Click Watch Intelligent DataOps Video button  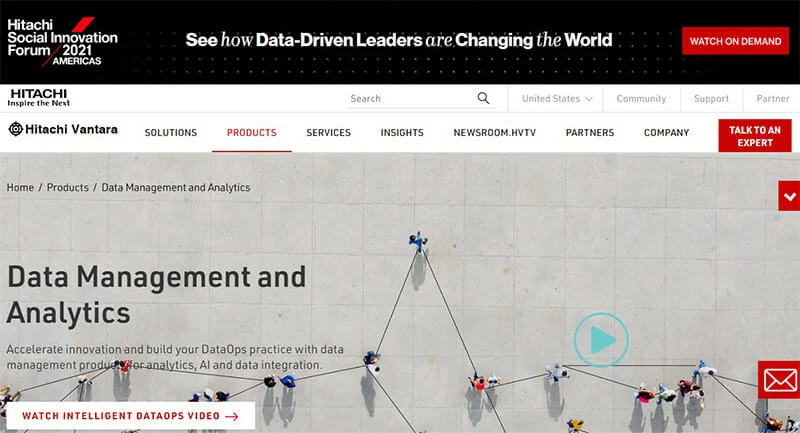130,416
